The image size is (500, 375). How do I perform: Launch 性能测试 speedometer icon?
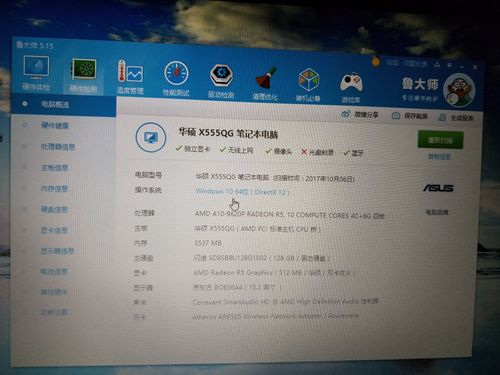(x=176, y=74)
